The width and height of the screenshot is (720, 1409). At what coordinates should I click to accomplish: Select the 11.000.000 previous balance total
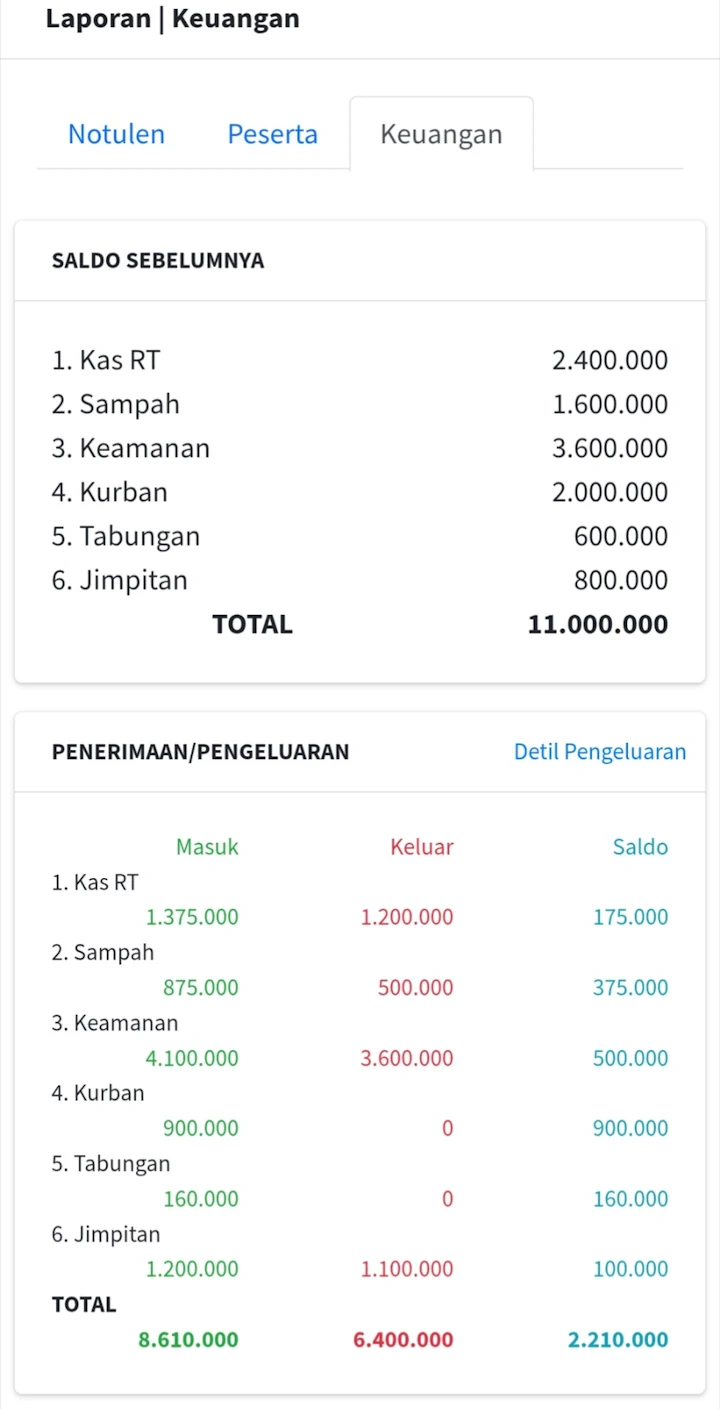click(598, 625)
